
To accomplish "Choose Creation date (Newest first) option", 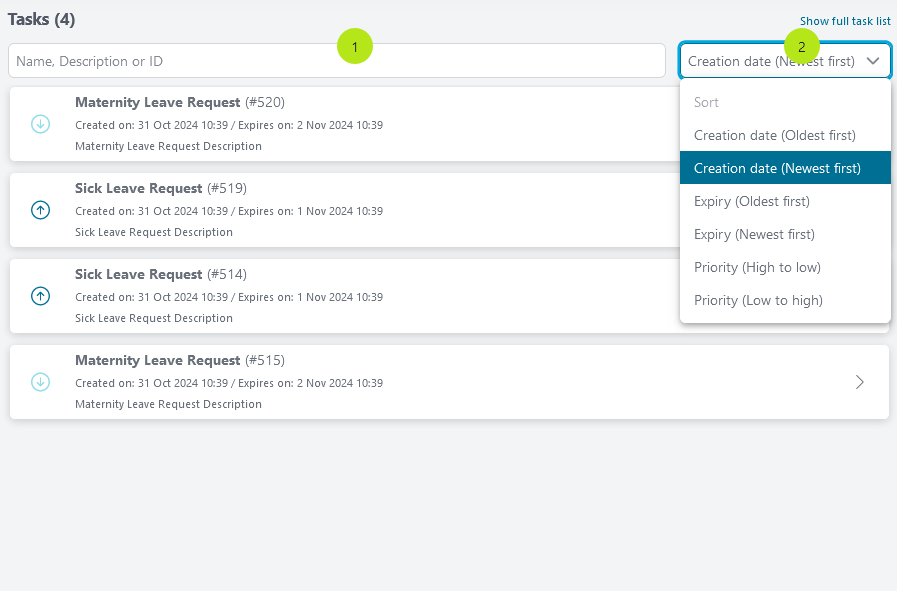I will (x=785, y=168).
